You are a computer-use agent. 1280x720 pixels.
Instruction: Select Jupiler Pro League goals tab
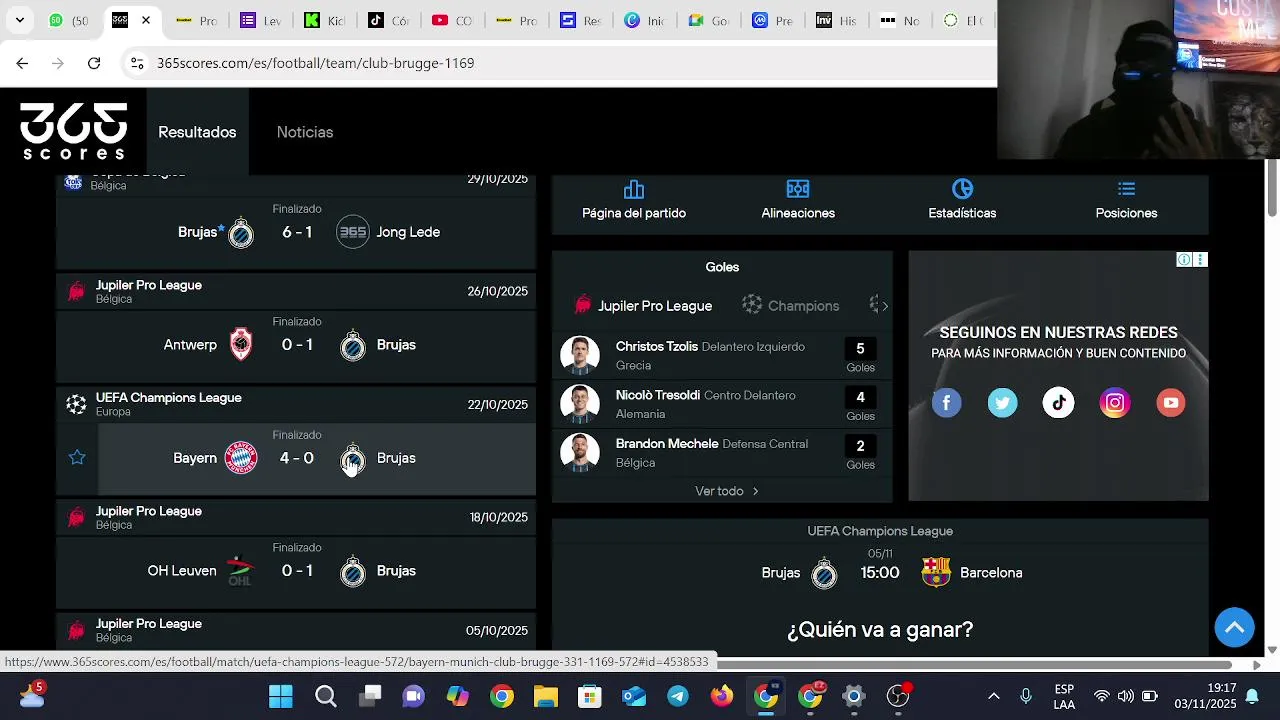click(643, 306)
